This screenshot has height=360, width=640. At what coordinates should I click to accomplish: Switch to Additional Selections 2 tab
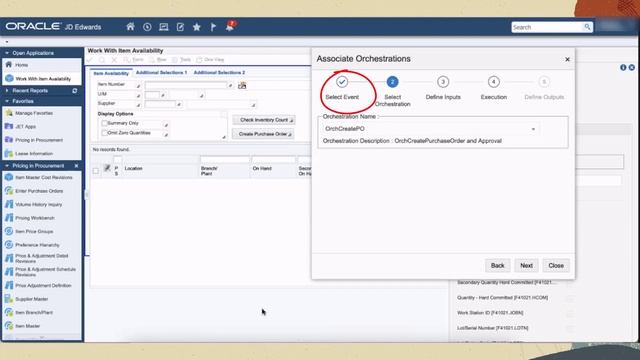[x=219, y=73]
